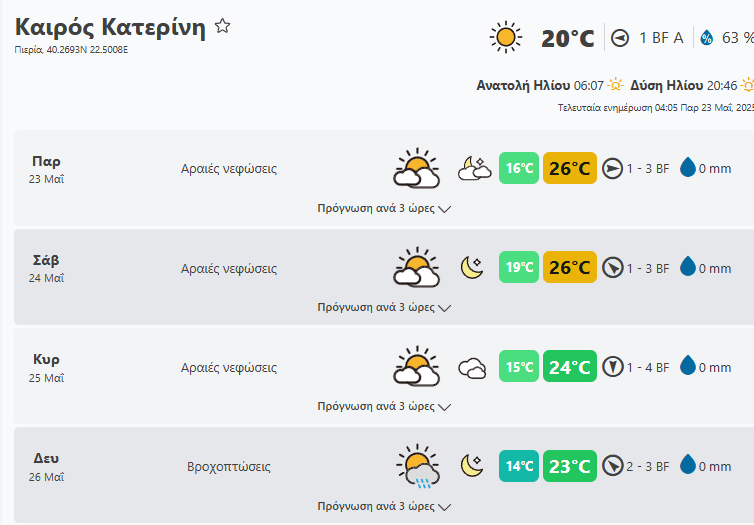Click Friday's partly cloudy day icon
Screen dimensions: 754x525
(x=416, y=169)
